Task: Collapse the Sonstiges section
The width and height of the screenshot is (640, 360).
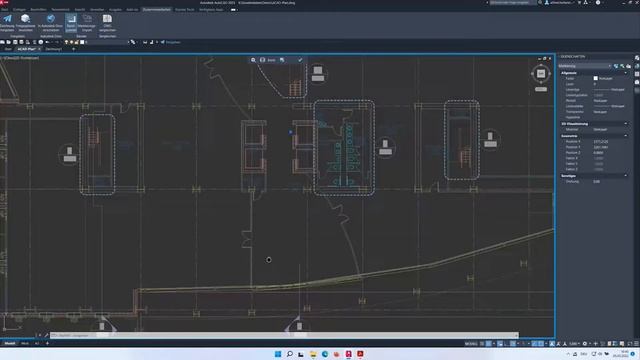Action: (x=626, y=176)
